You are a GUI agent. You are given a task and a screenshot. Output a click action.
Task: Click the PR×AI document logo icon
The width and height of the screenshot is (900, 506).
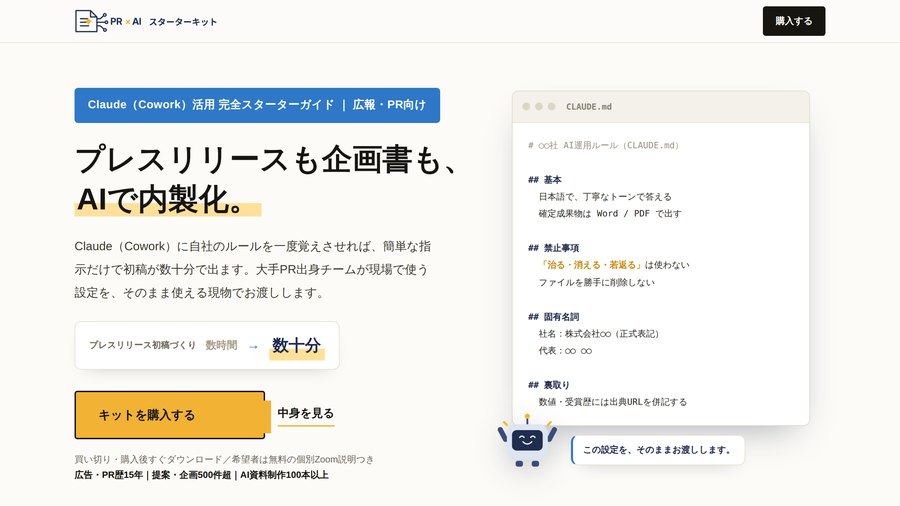click(91, 21)
